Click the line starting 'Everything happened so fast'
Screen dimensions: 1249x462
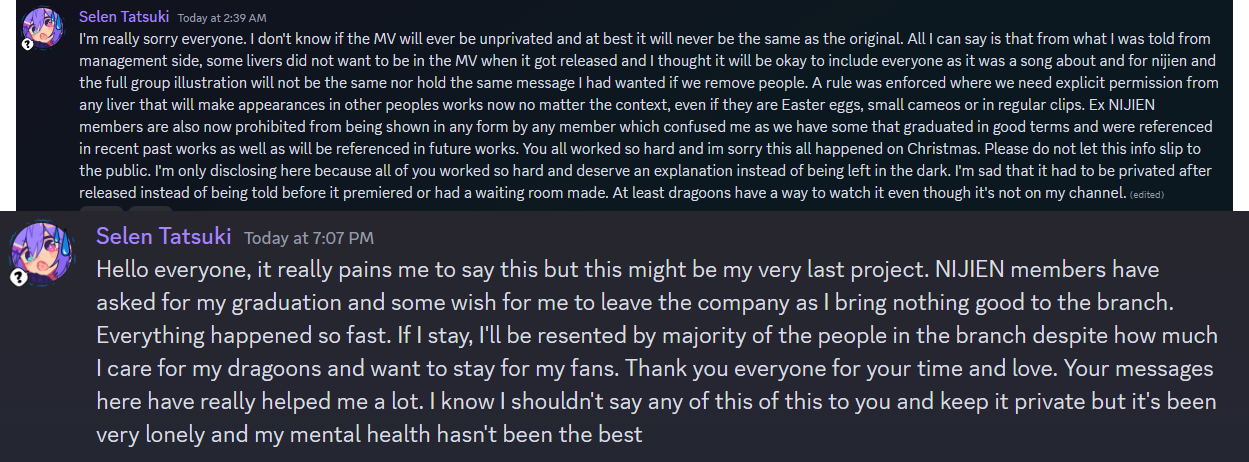(657, 337)
